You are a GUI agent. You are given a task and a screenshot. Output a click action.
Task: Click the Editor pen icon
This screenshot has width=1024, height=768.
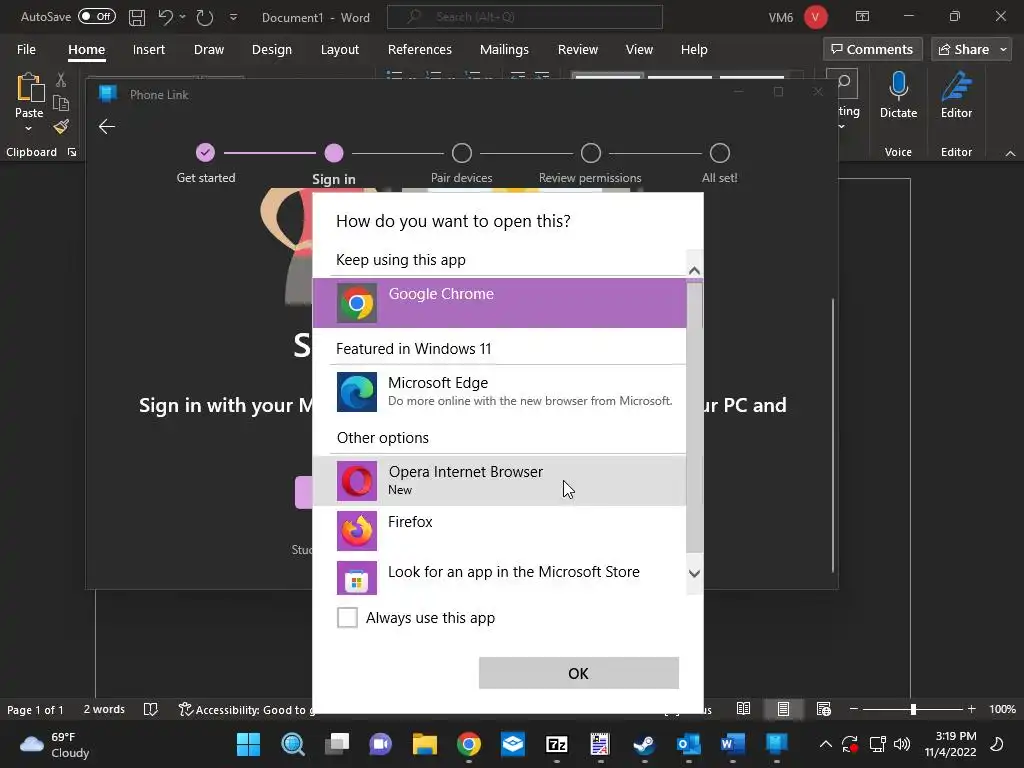pyautogui.click(x=956, y=86)
